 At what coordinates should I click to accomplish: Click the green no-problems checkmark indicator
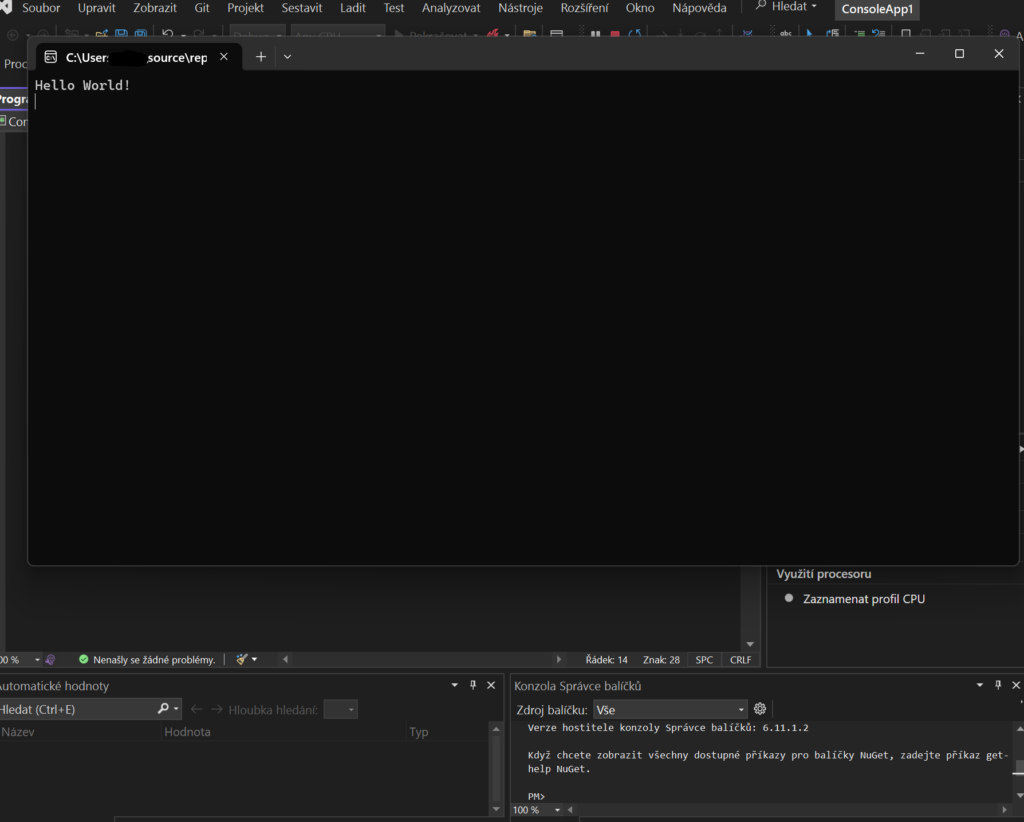84,660
